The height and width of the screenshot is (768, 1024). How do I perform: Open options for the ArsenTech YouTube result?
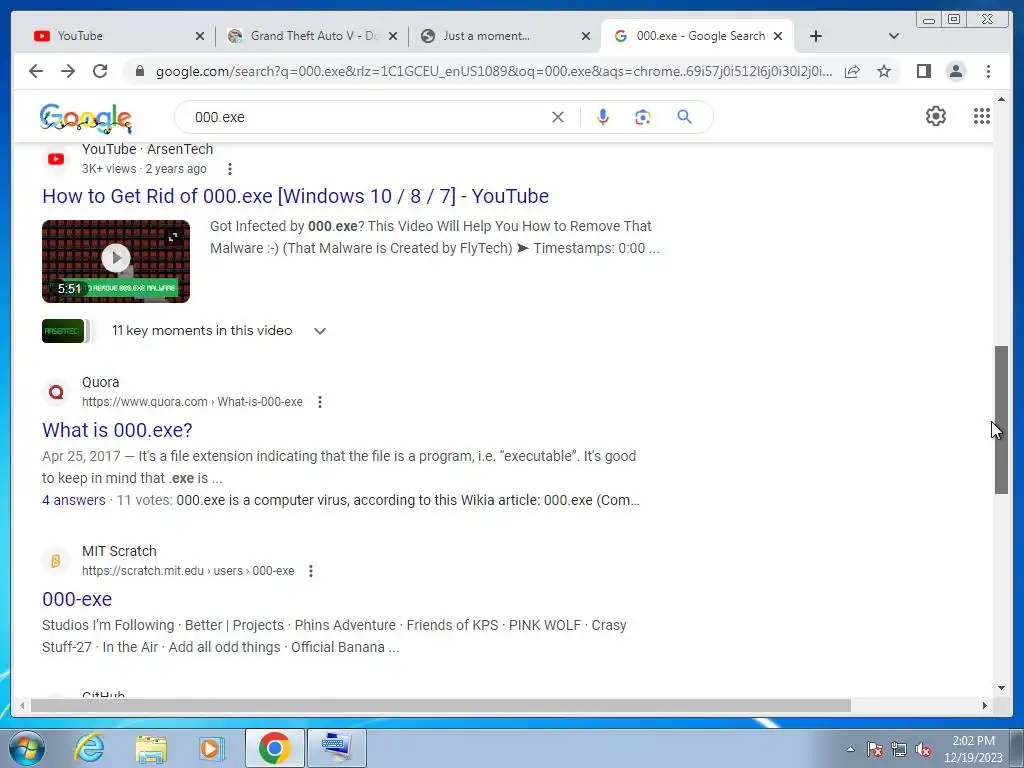pos(229,169)
